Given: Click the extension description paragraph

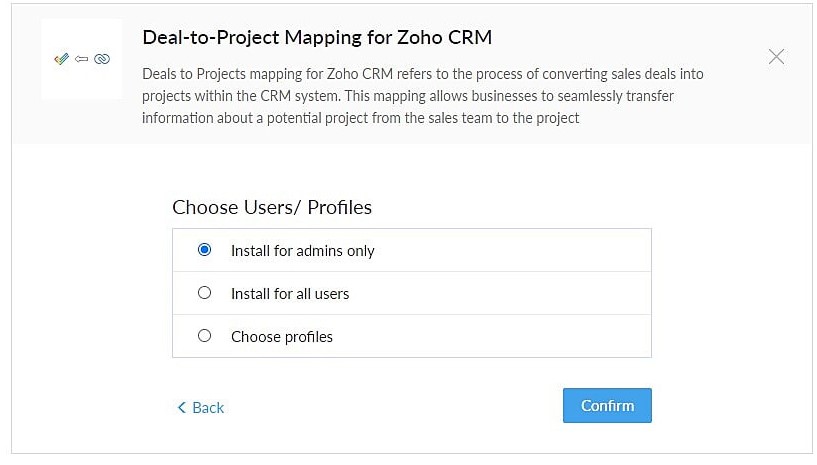Looking at the screenshot, I should 423,96.
